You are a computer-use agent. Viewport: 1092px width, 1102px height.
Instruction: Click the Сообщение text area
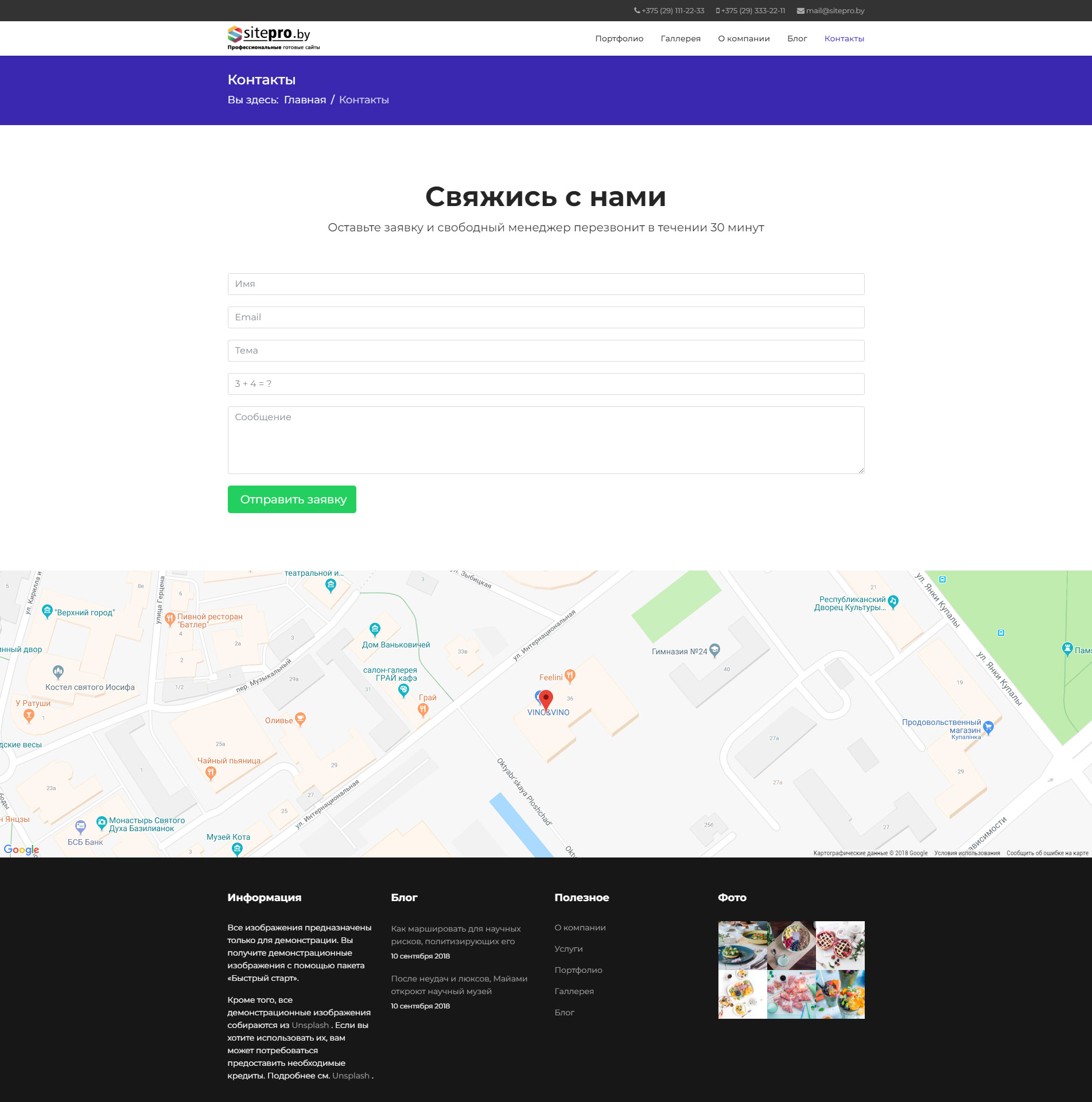pos(546,440)
